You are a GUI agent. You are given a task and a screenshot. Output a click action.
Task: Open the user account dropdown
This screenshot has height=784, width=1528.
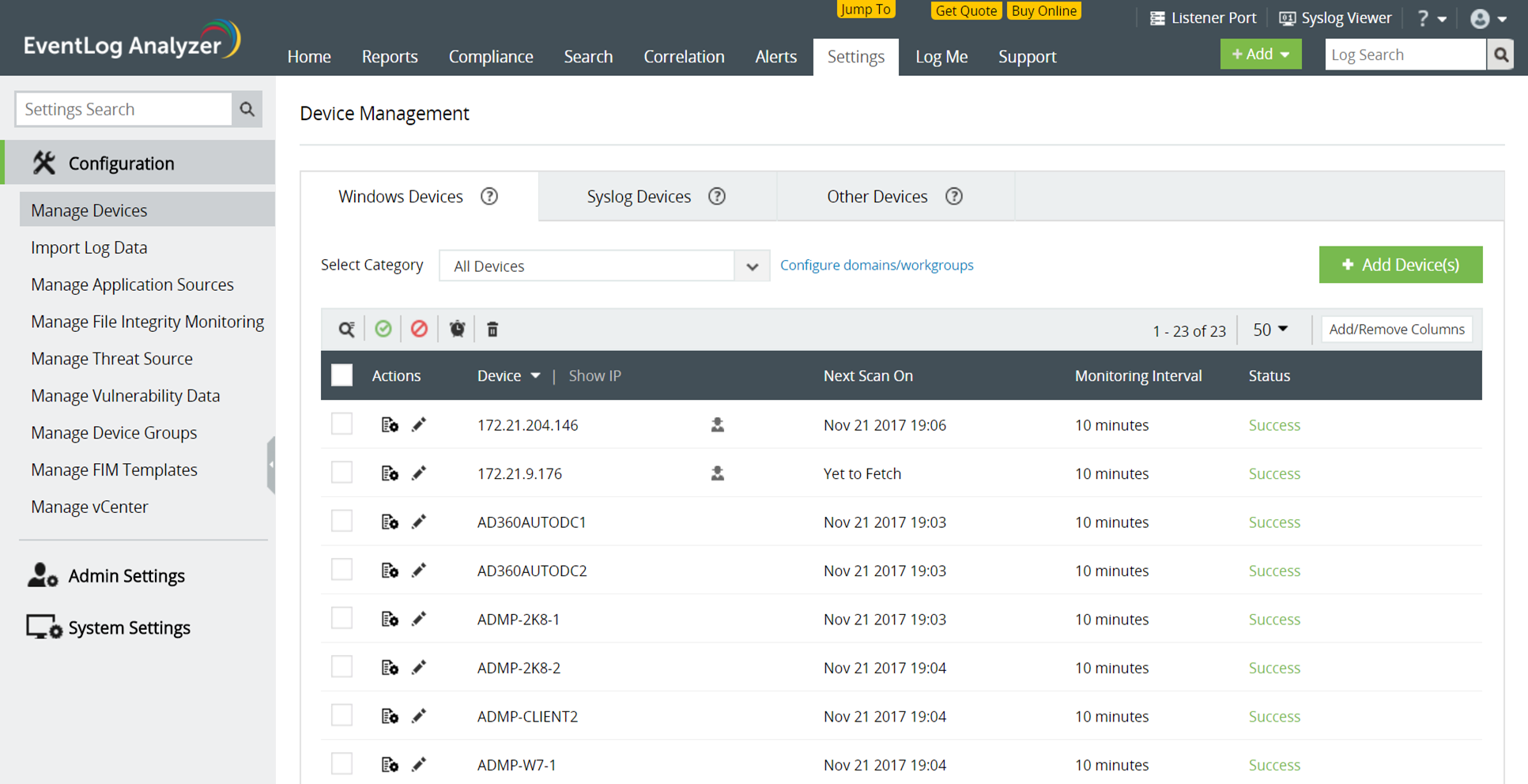click(x=1489, y=18)
